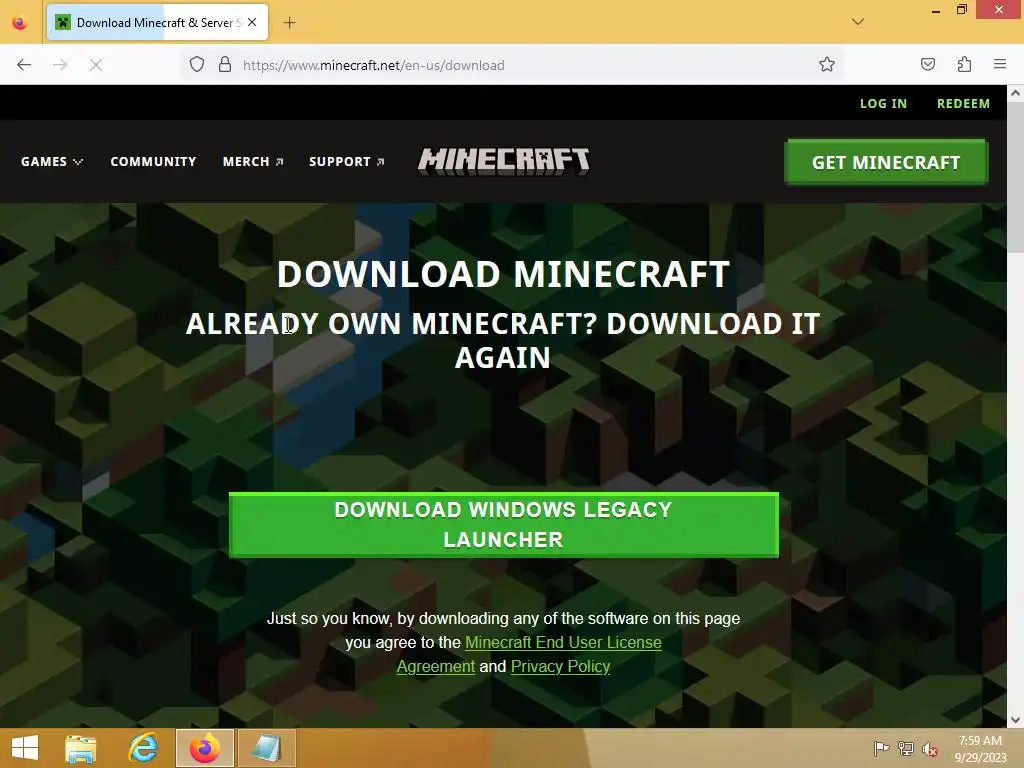The height and width of the screenshot is (768, 1024).
Task: Close the Download Minecraft tab
Action: click(x=252, y=22)
